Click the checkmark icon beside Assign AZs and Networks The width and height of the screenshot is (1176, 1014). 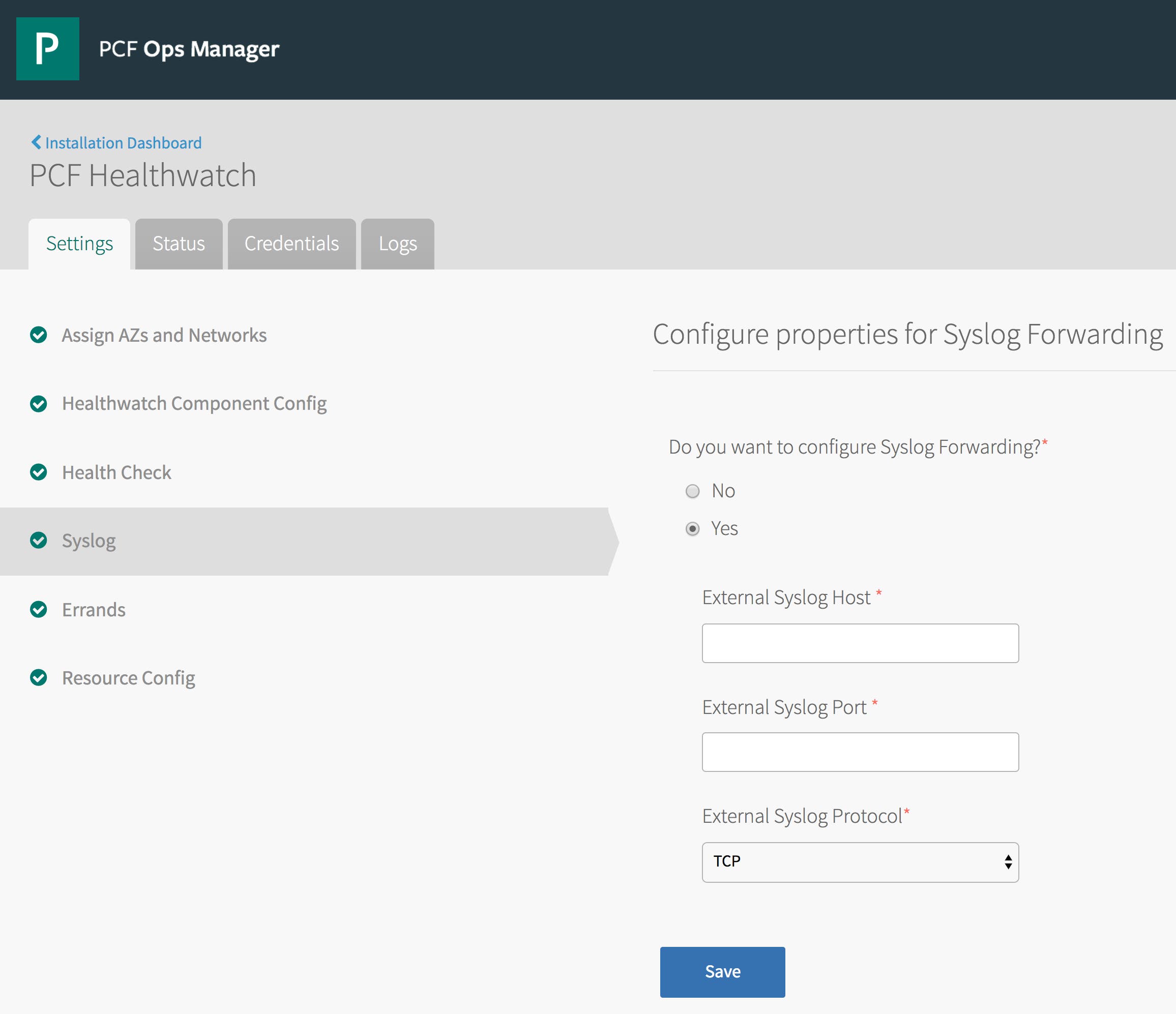(39, 335)
